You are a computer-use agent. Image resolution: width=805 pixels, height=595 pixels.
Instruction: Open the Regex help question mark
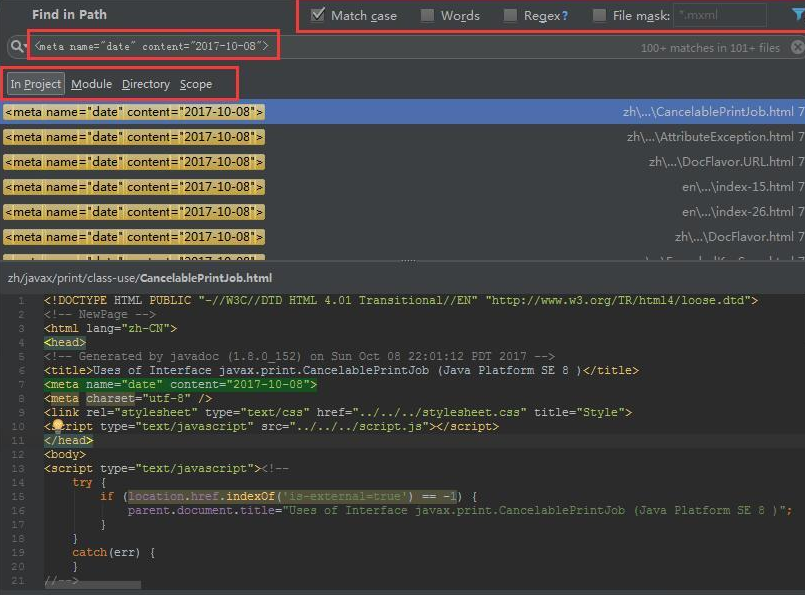(x=565, y=16)
